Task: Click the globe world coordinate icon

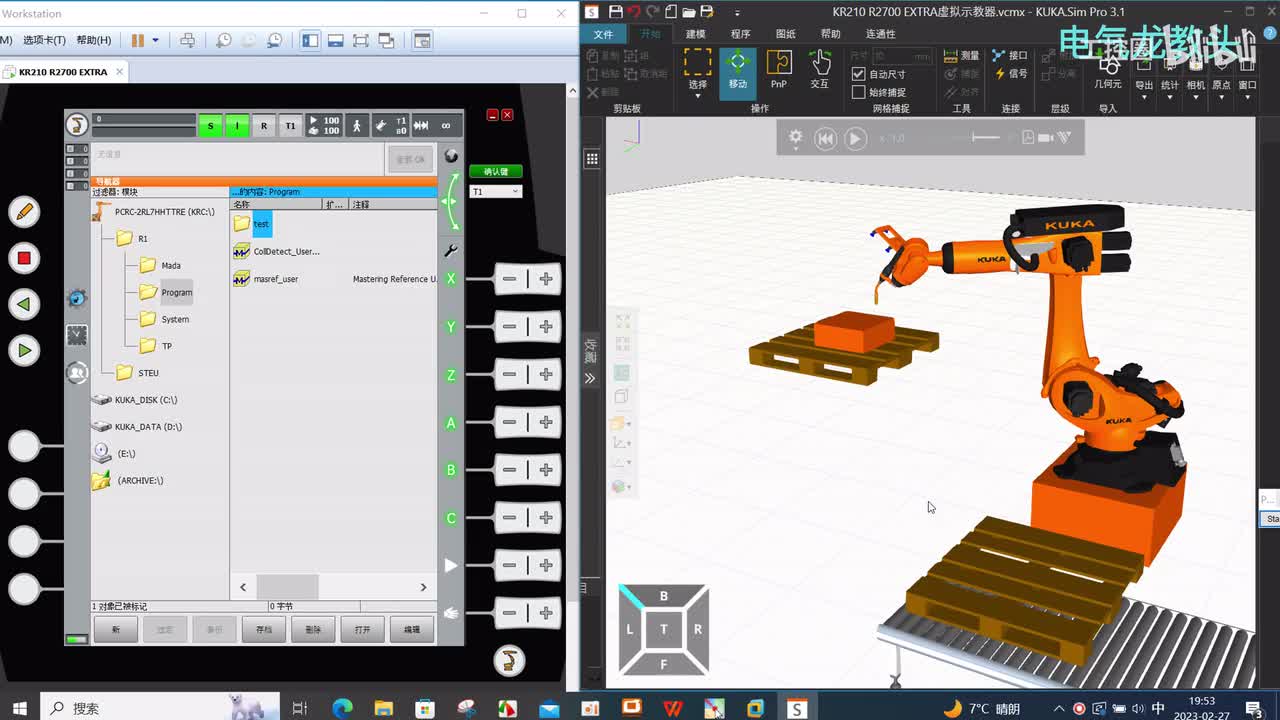Action: coord(451,156)
